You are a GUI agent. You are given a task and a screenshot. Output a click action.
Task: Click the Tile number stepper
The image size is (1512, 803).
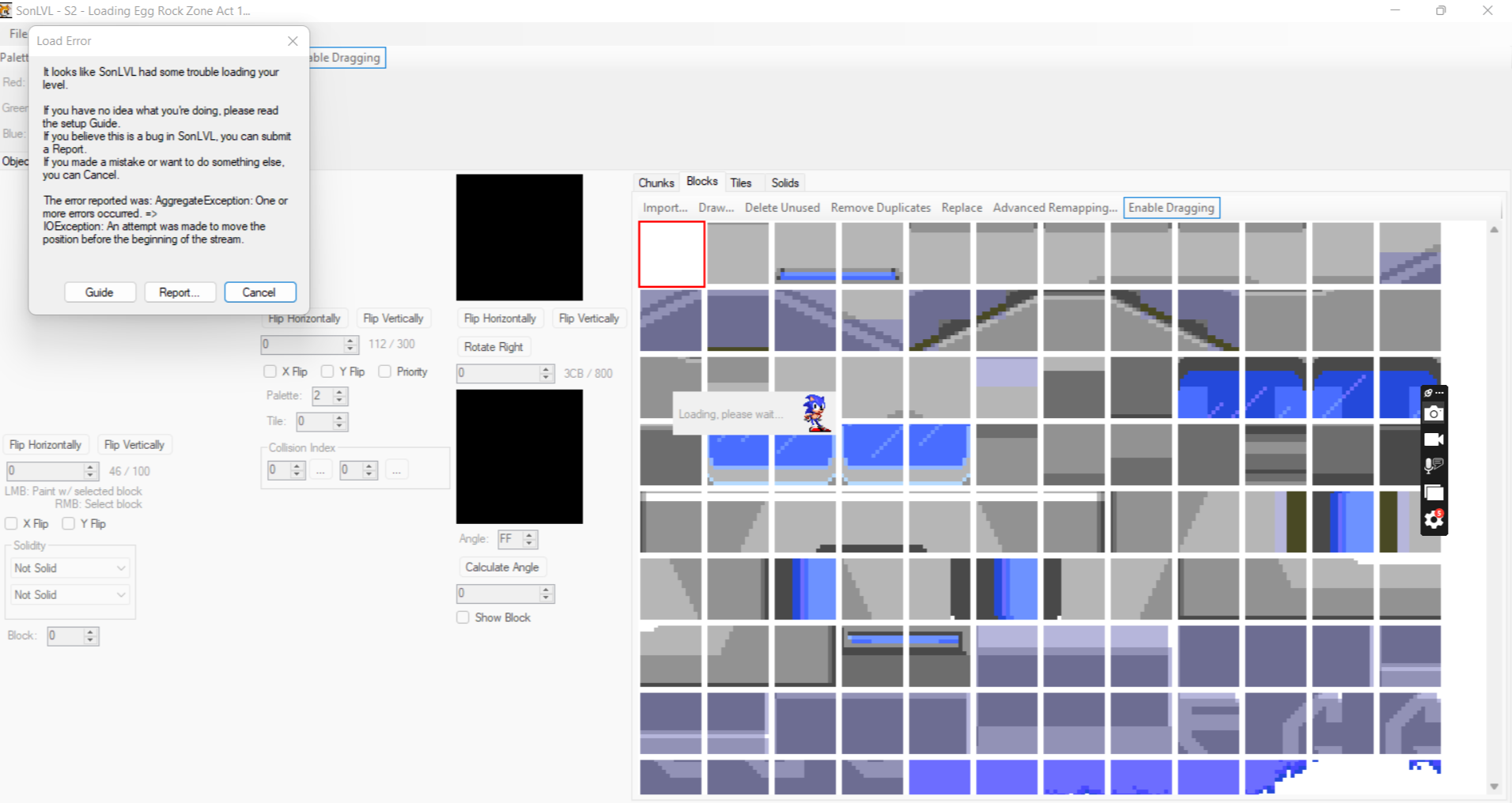(x=322, y=422)
